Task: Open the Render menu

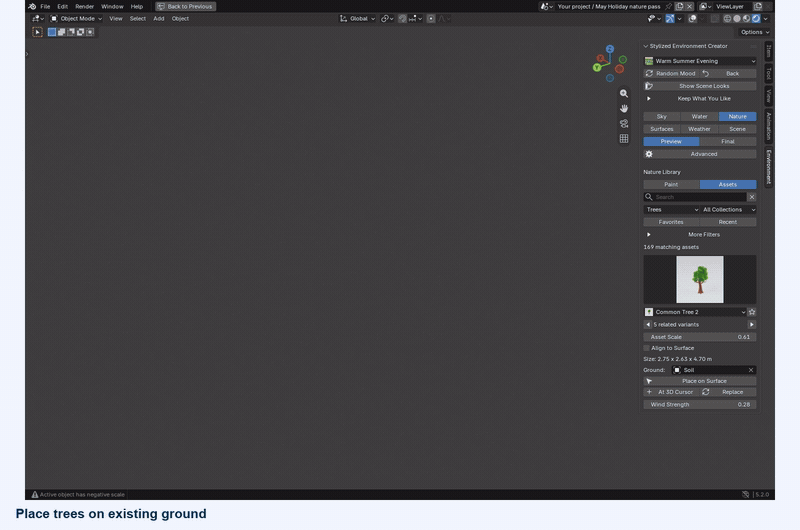Action: coord(84,7)
